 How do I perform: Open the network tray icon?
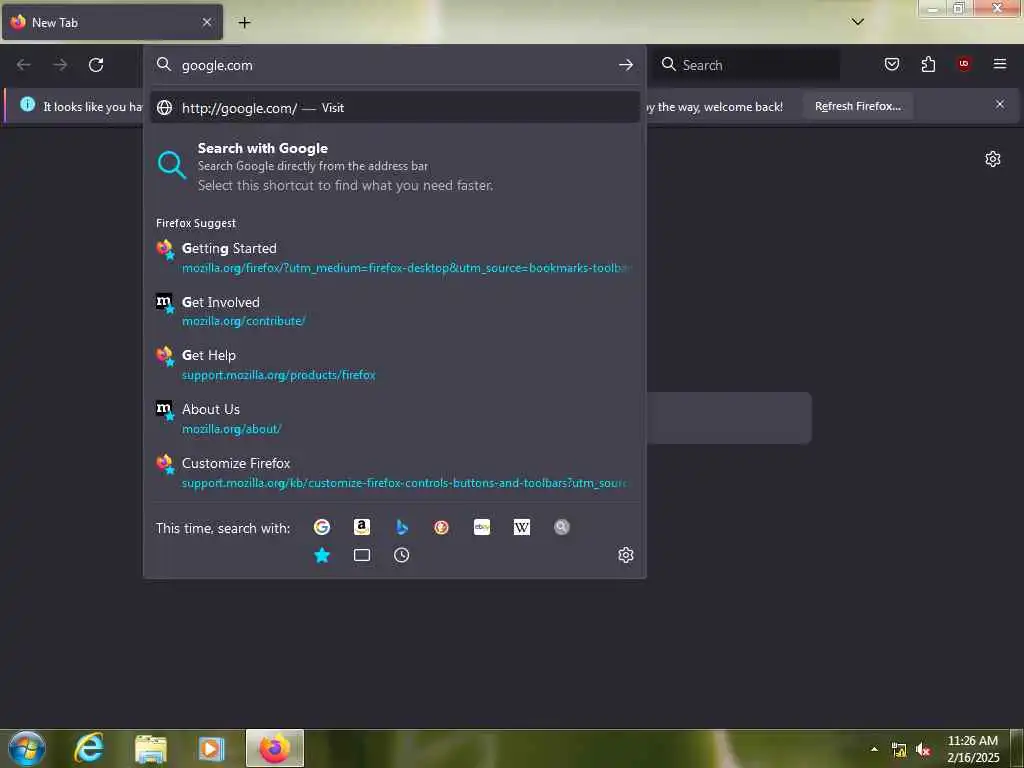(x=899, y=750)
